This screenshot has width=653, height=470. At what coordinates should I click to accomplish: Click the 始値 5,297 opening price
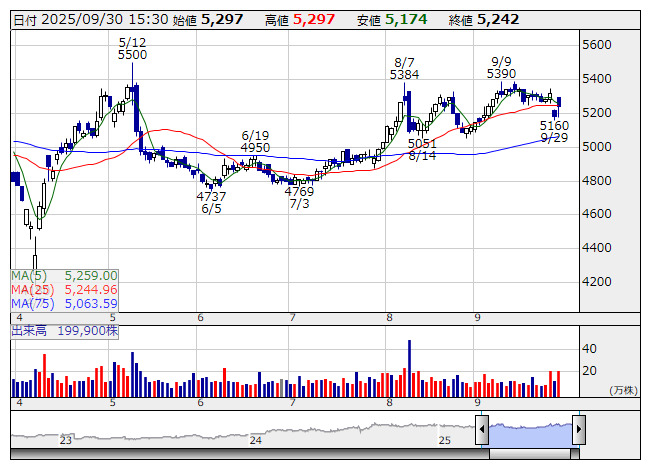click(x=208, y=20)
